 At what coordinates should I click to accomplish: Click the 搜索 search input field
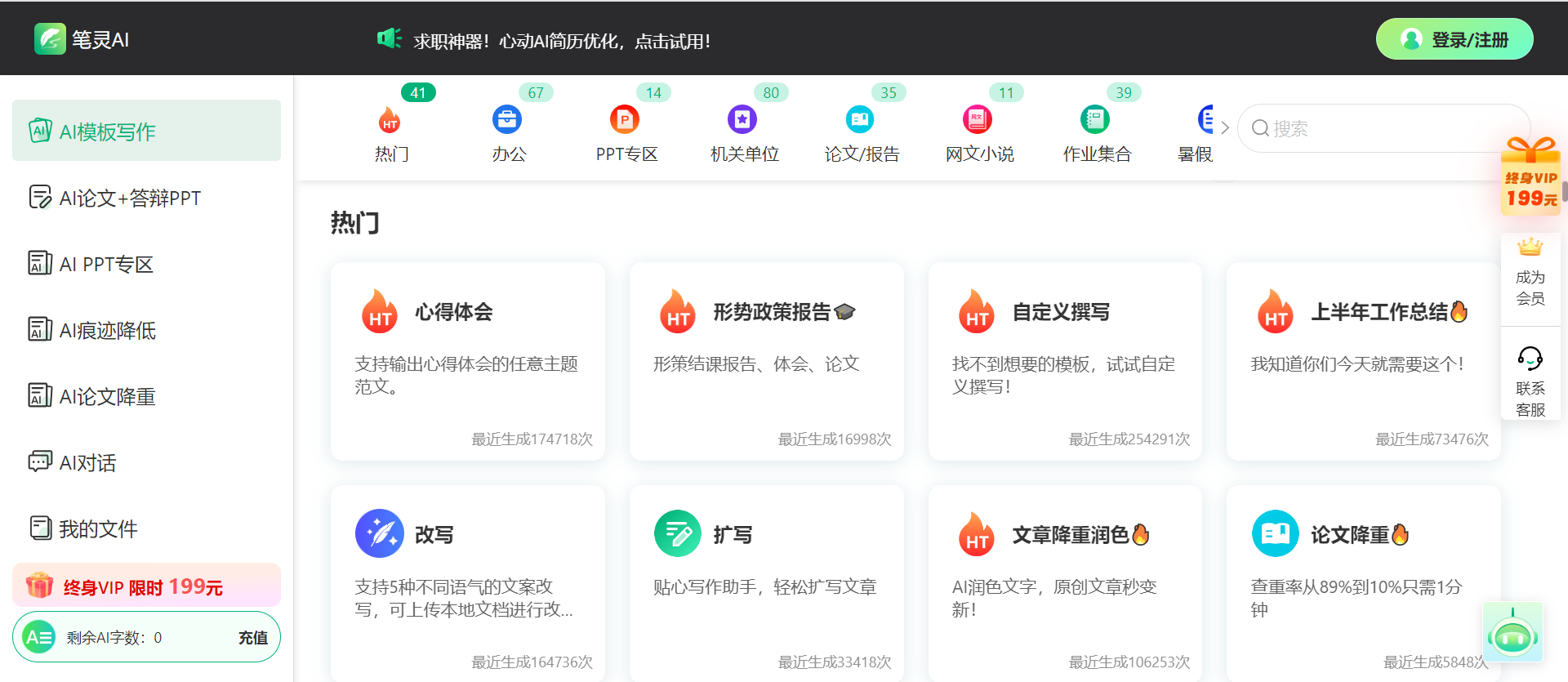1383,128
